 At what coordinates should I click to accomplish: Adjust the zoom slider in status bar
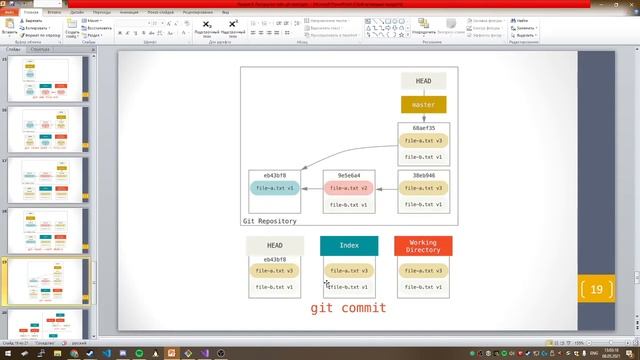coord(611,343)
